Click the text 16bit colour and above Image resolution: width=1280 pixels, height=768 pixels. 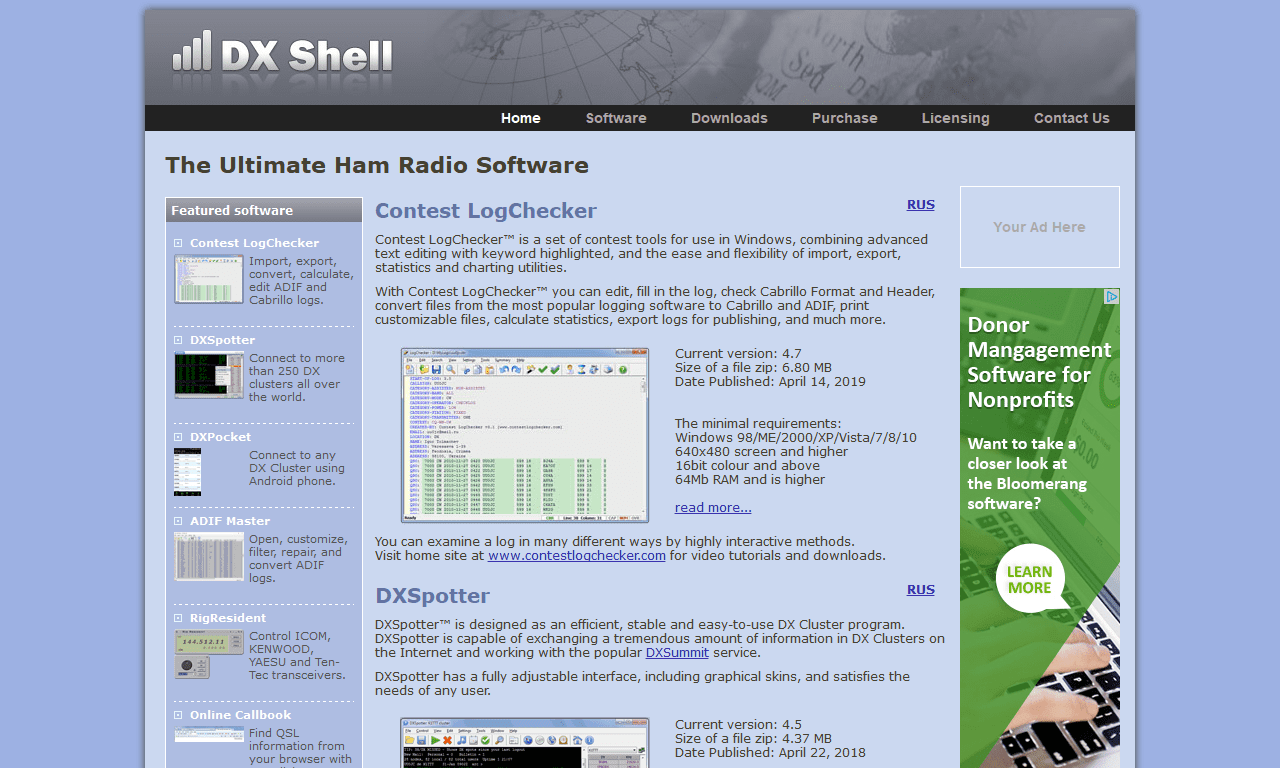[x=749, y=466]
